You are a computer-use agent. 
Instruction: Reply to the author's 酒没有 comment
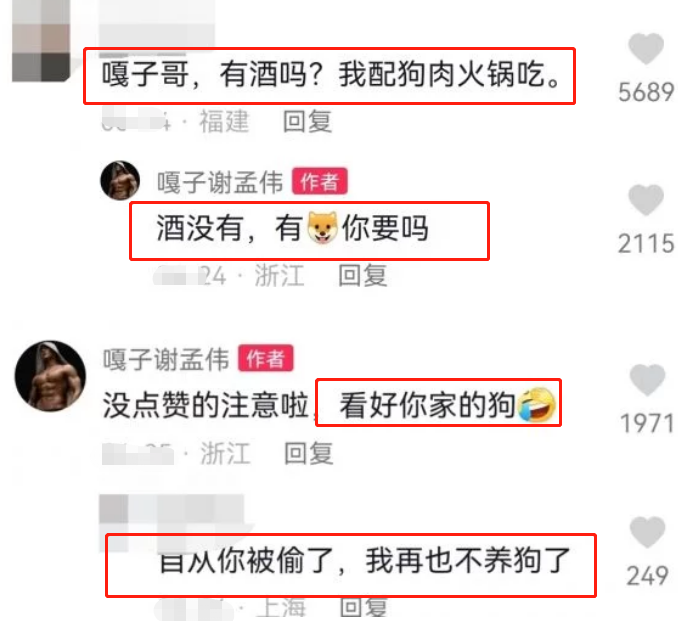click(x=362, y=275)
